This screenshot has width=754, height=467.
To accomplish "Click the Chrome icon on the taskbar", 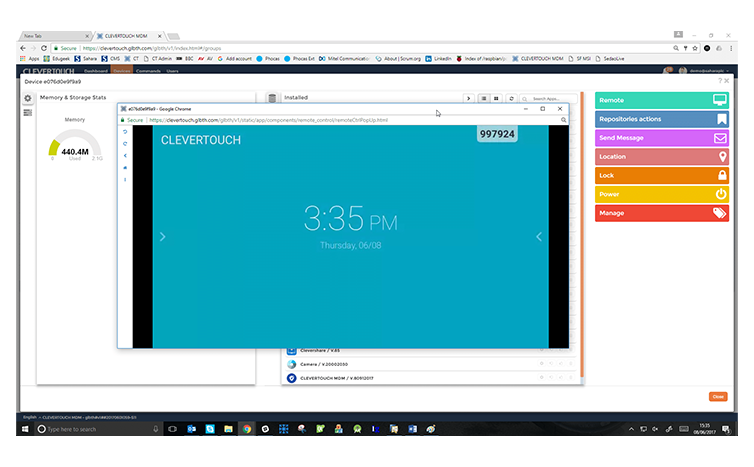I will (x=247, y=429).
